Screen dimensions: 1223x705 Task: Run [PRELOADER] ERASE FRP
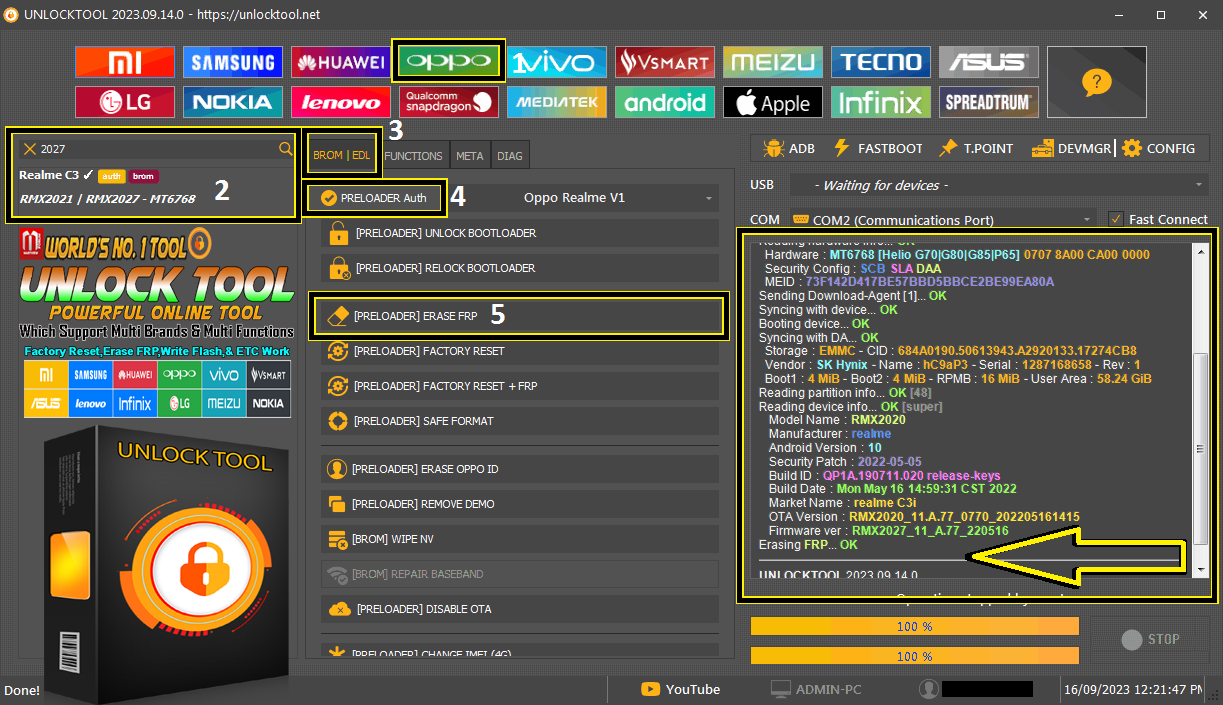(x=518, y=316)
